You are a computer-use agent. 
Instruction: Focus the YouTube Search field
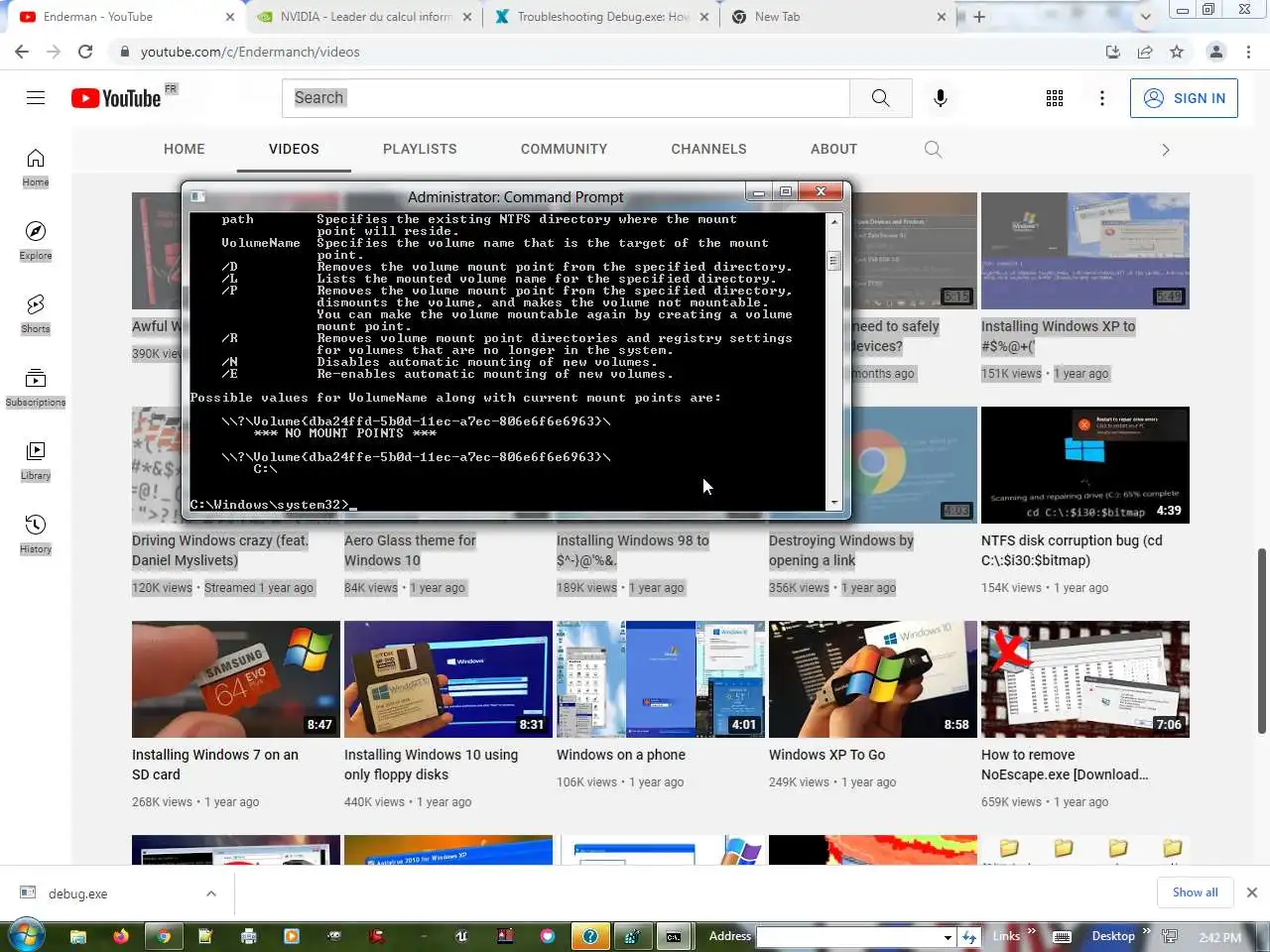[x=567, y=98]
